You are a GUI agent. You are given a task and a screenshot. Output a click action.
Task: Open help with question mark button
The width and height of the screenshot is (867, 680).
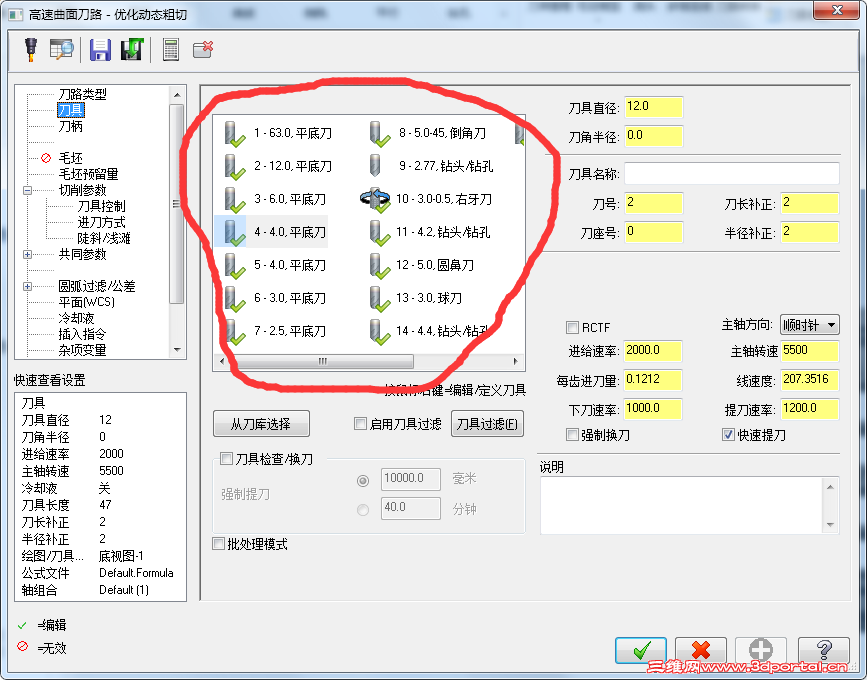pyautogui.click(x=823, y=650)
